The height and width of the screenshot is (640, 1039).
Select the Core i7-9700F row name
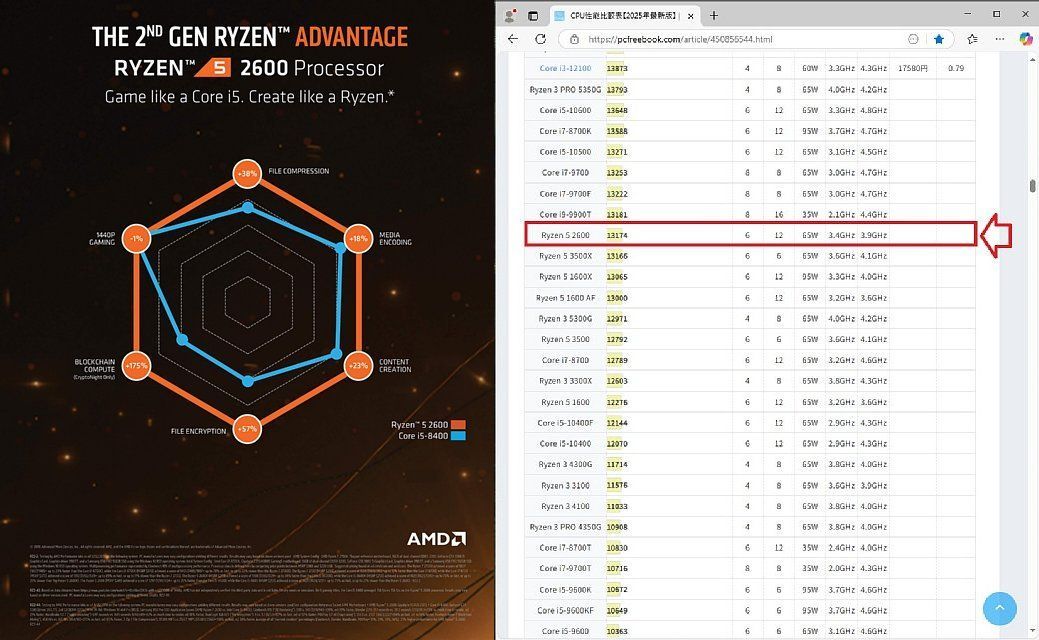click(x=565, y=194)
